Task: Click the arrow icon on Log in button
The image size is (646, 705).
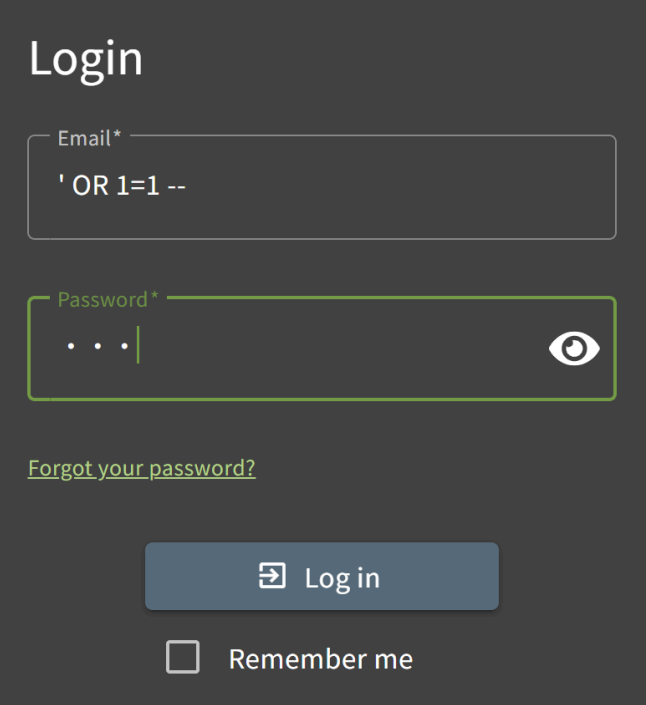Action: point(273,576)
